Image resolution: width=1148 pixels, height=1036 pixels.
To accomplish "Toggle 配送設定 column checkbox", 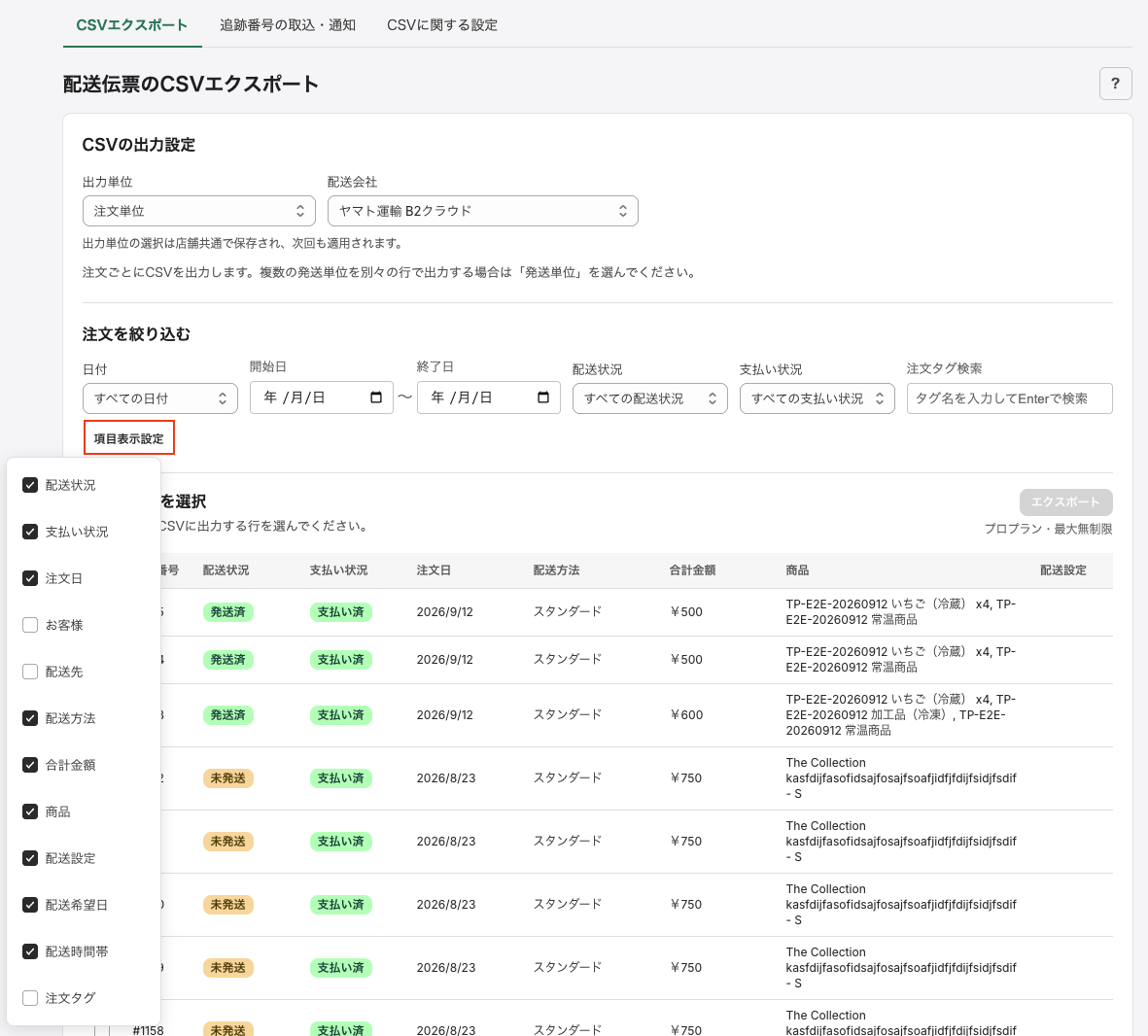I will click(30, 858).
